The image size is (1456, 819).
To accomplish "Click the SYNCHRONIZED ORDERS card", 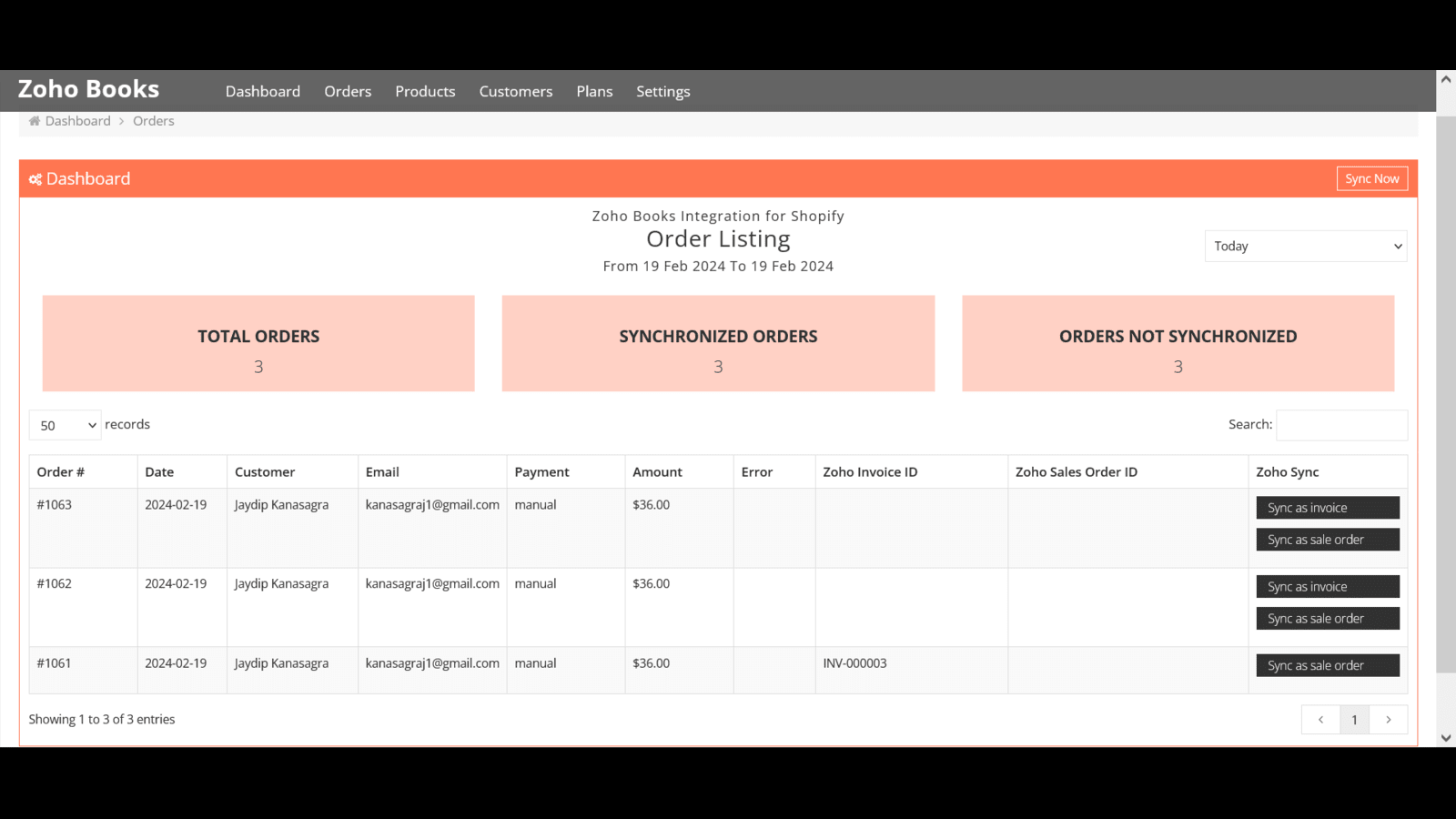I will [x=718, y=344].
